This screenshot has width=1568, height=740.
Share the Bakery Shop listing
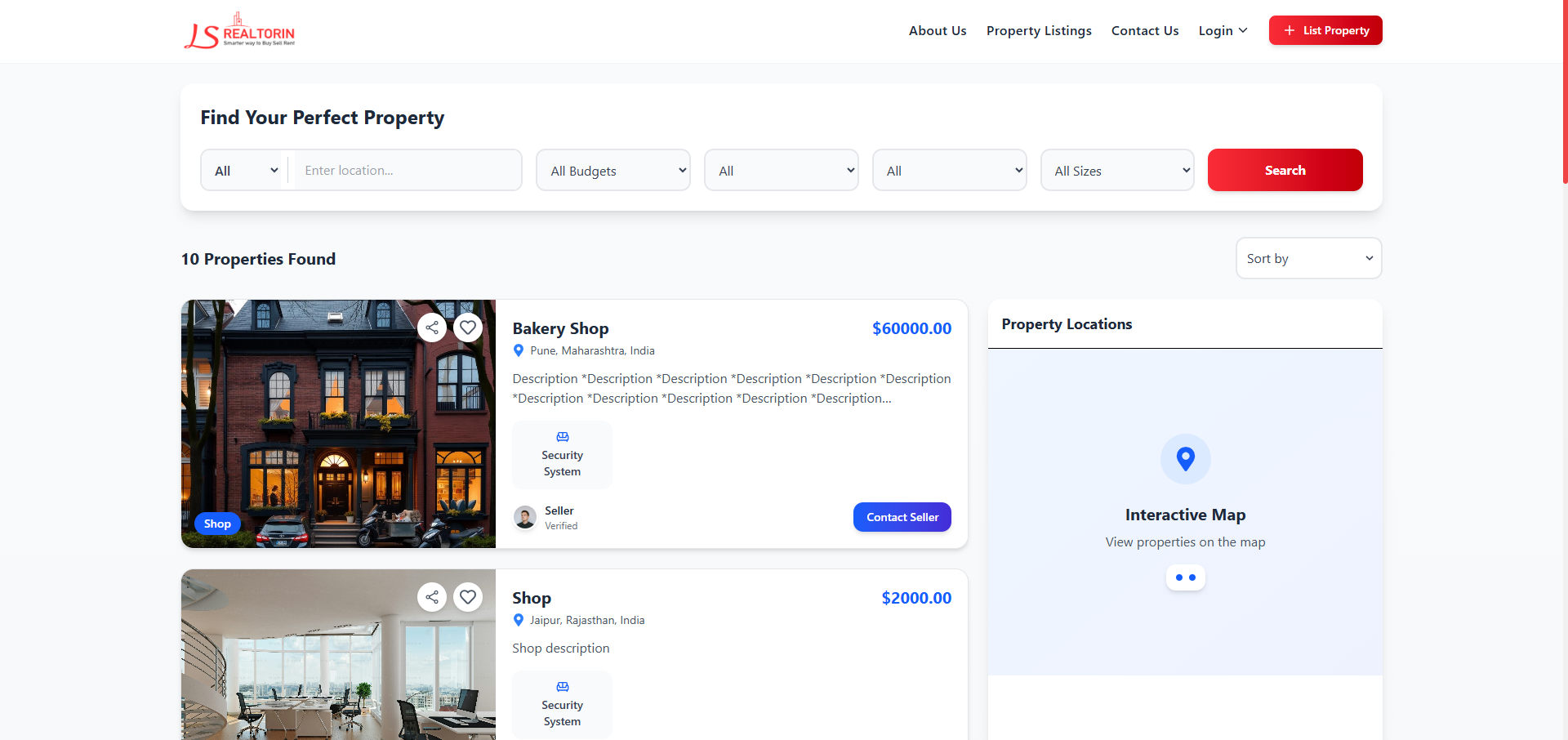(432, 328)
